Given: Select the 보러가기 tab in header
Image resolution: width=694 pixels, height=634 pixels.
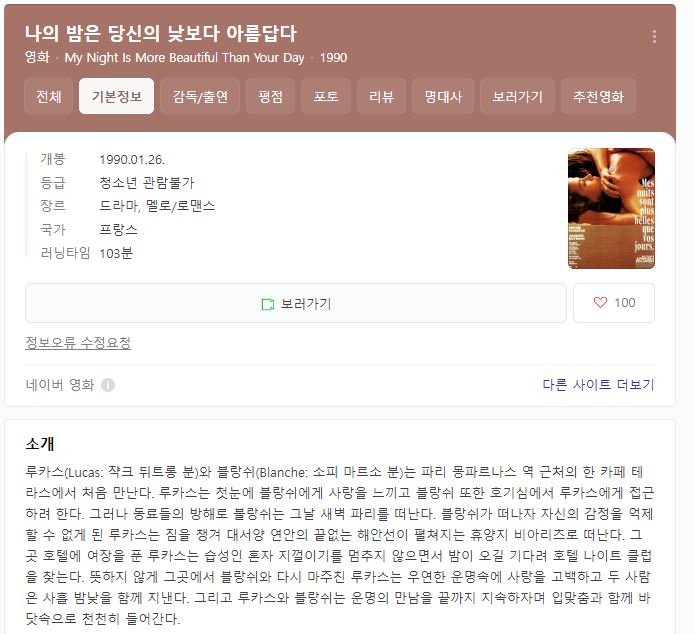Looking at the screenshot, I should (x=517, y=96).
